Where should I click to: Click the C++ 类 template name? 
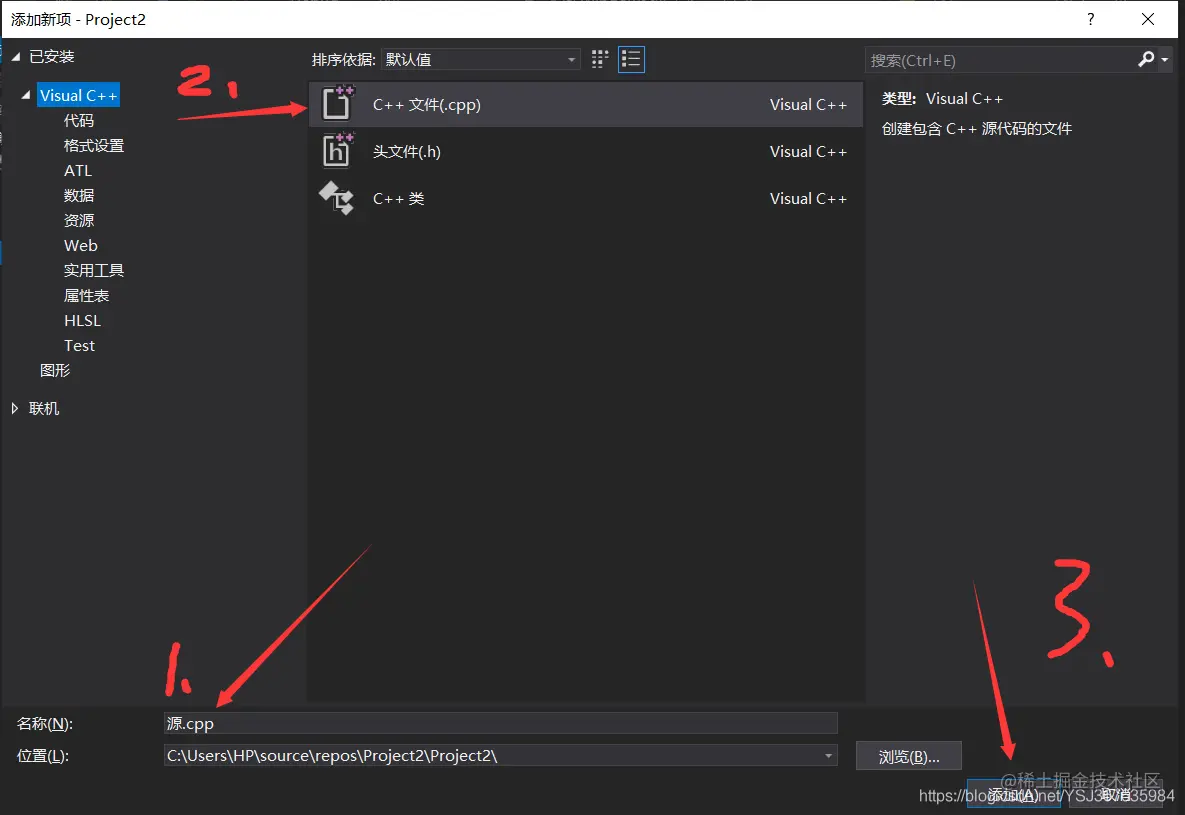click(x=398, y=199)
